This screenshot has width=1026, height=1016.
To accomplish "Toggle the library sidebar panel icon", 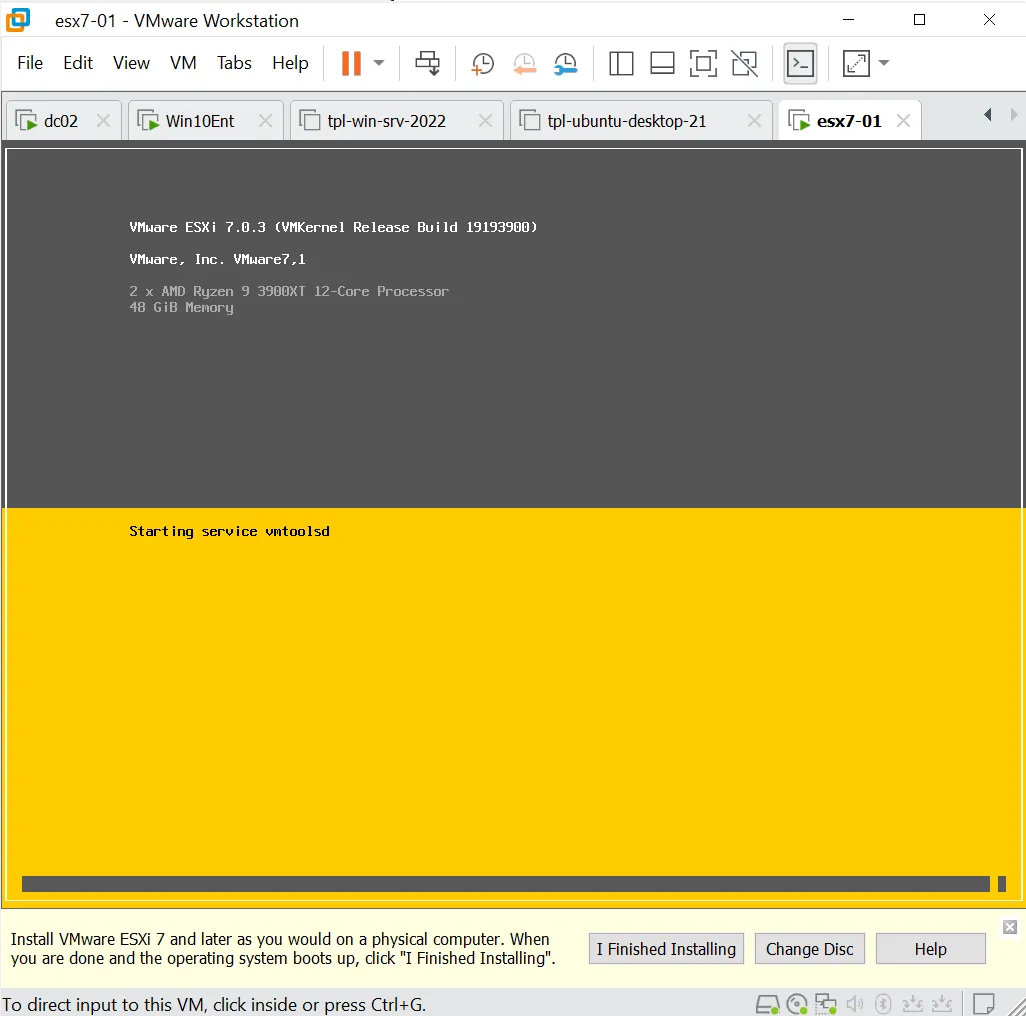I will [621, 63].
